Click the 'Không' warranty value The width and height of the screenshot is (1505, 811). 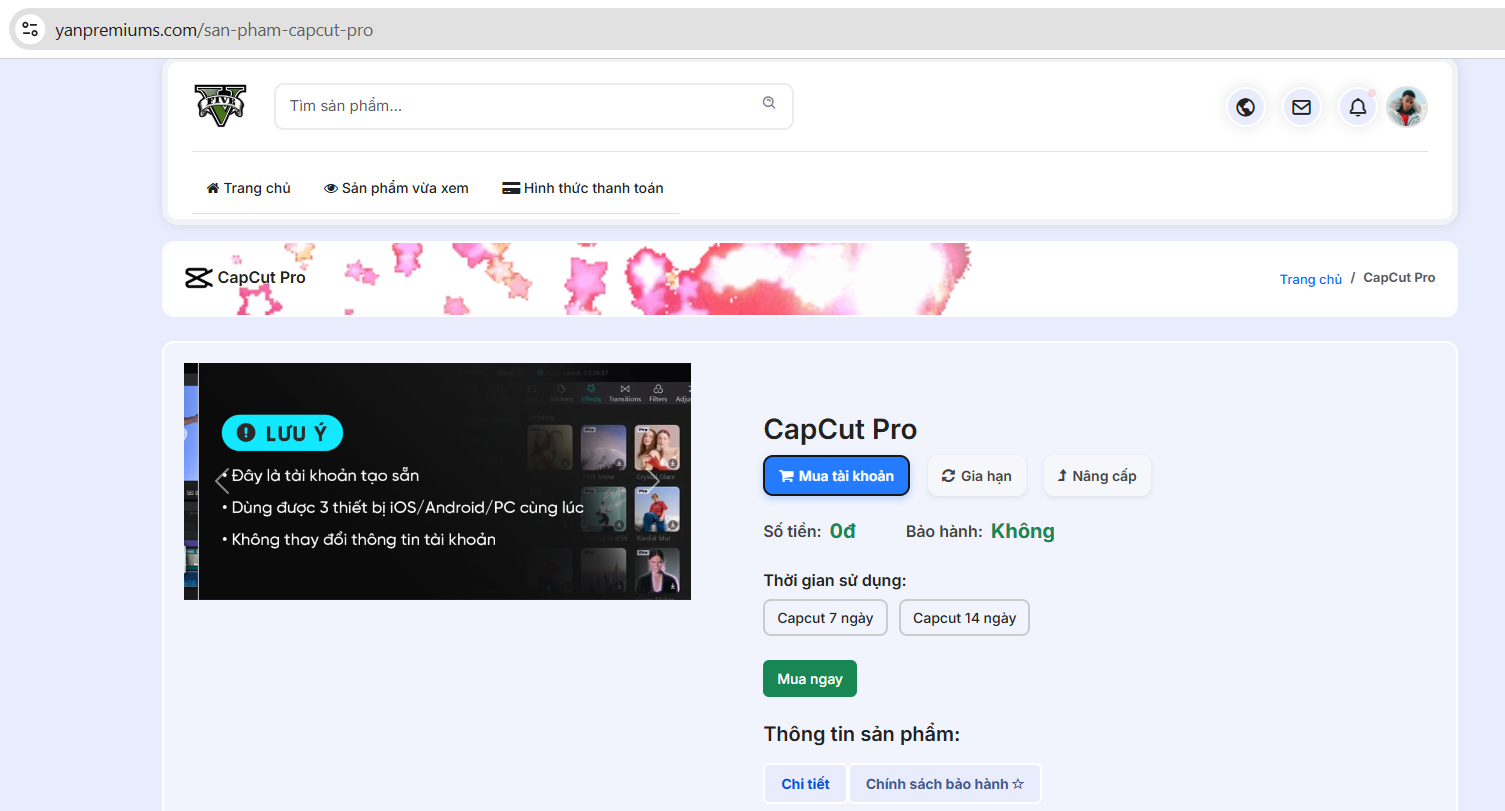(x=1023, y=531)
